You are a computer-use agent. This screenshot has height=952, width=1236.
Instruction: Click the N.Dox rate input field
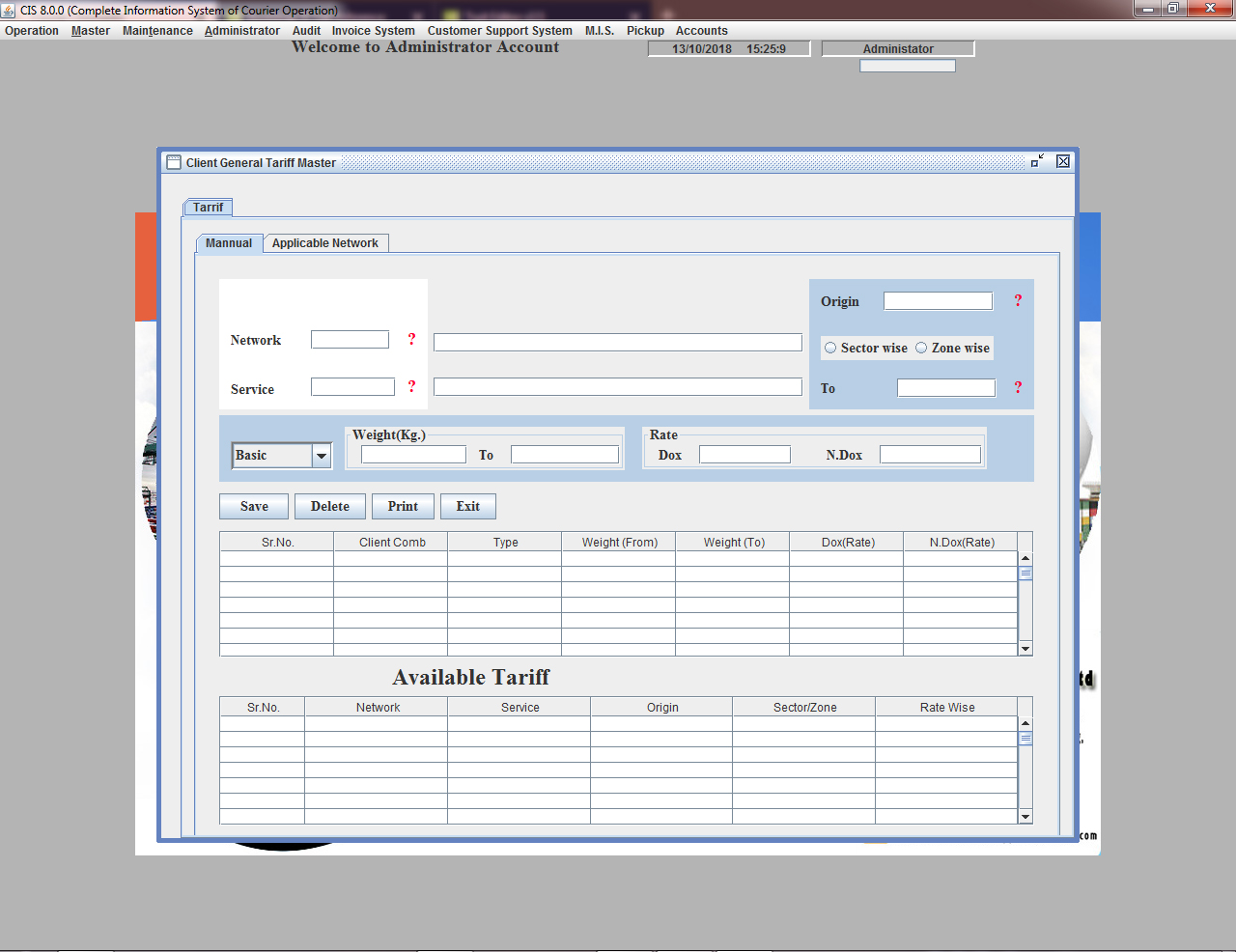click(x=930, y=455)
